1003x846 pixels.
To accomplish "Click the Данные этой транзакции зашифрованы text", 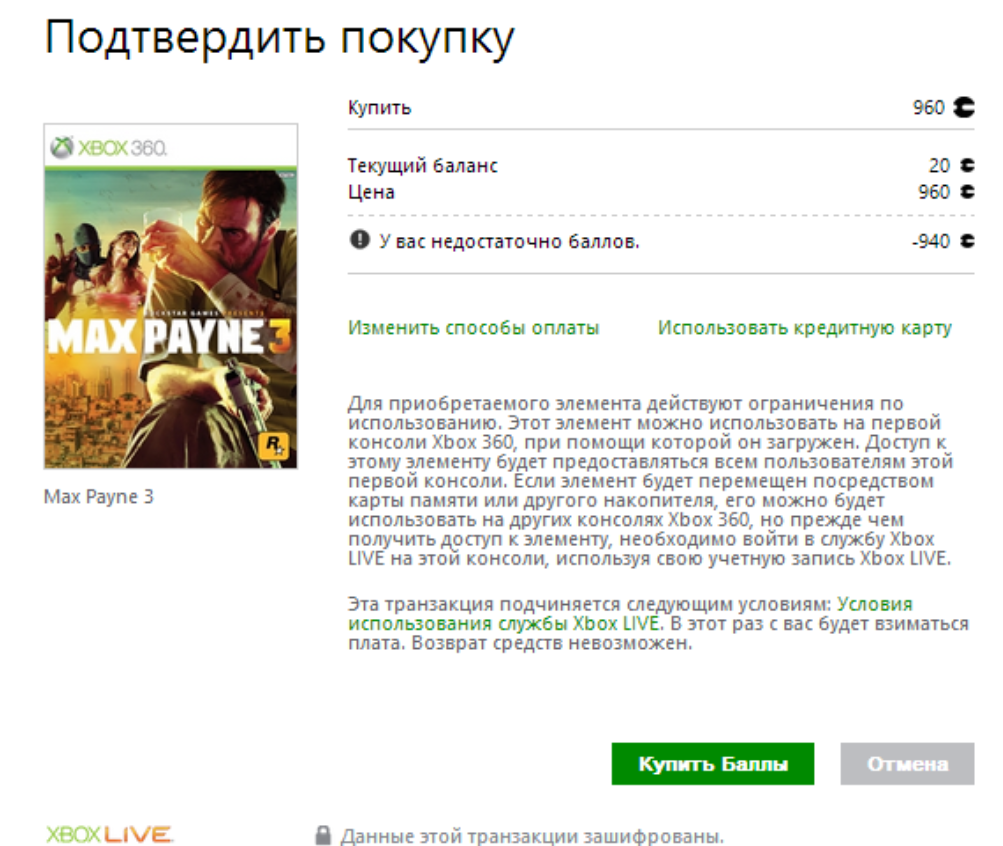I will tap(532, 836).
